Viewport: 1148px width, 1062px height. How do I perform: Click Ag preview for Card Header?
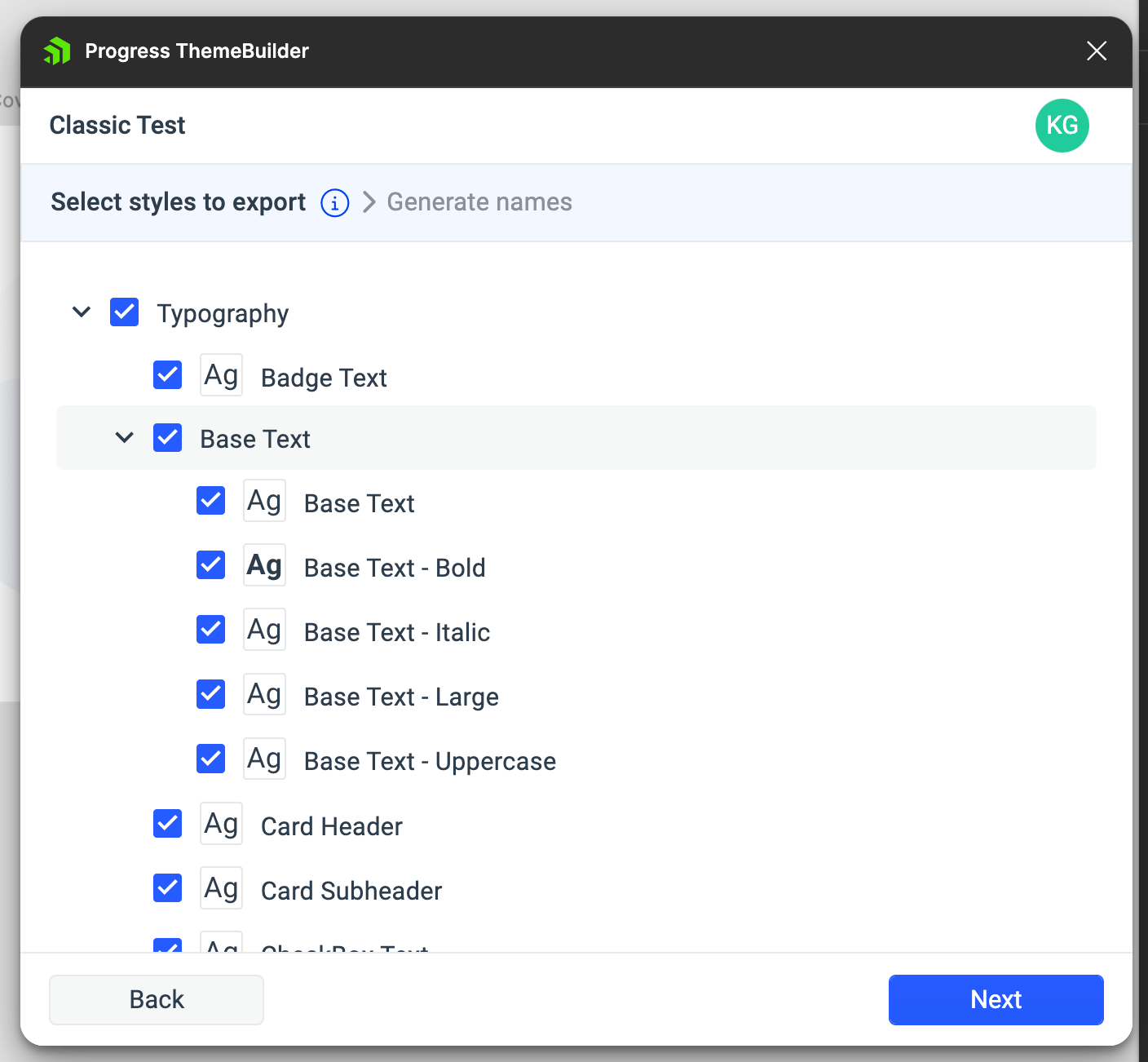[x=222, y=824]
